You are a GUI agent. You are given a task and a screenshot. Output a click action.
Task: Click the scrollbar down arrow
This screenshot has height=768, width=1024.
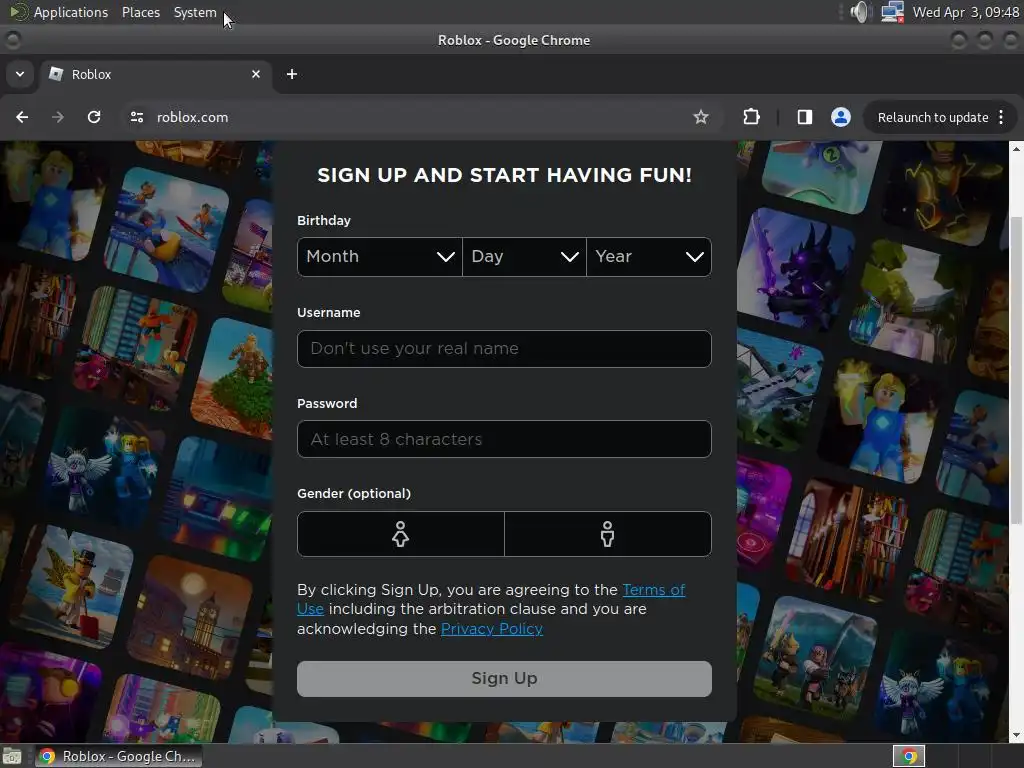click(1016, 735)
